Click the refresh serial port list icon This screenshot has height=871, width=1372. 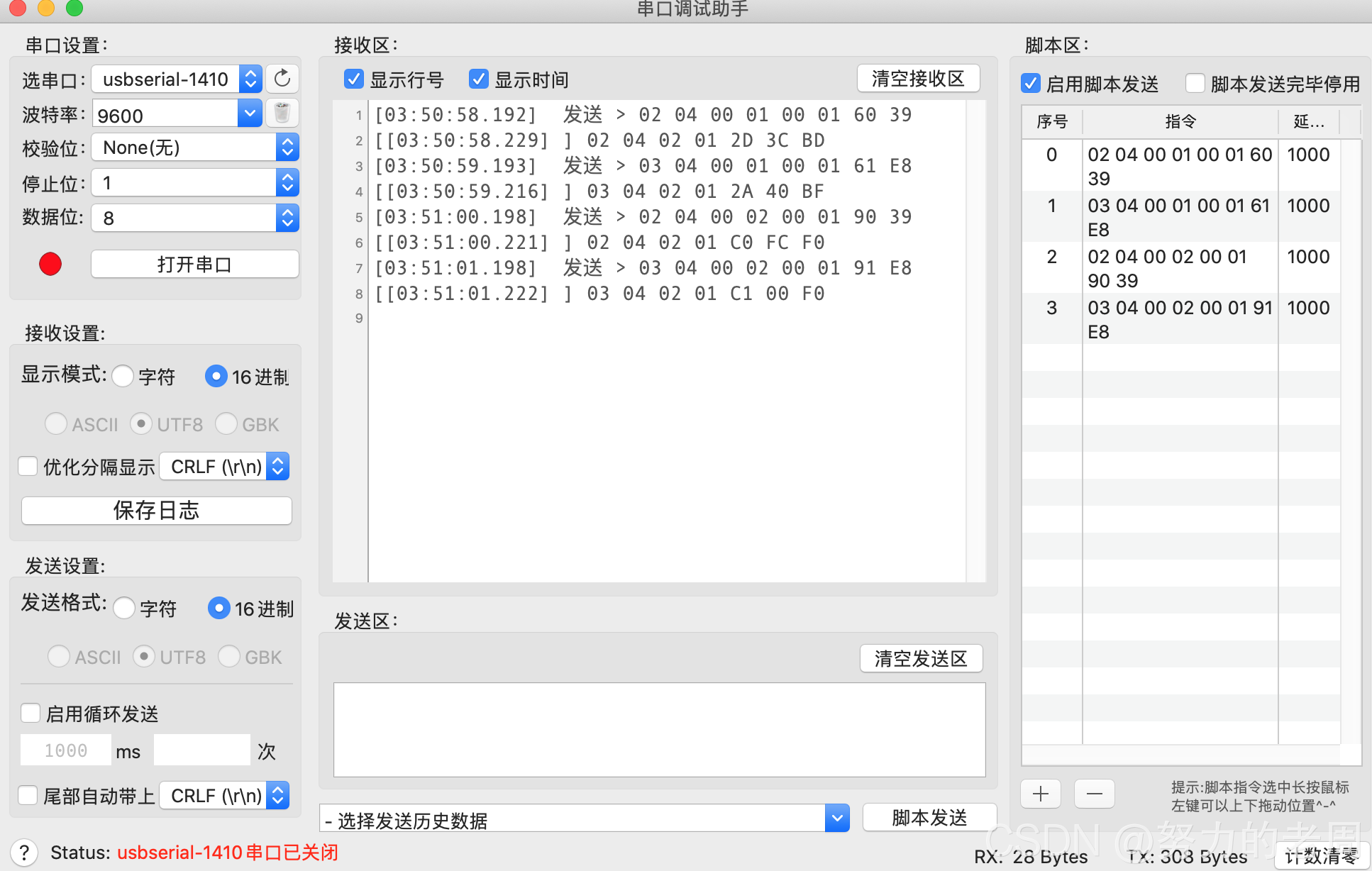(282, 79)
